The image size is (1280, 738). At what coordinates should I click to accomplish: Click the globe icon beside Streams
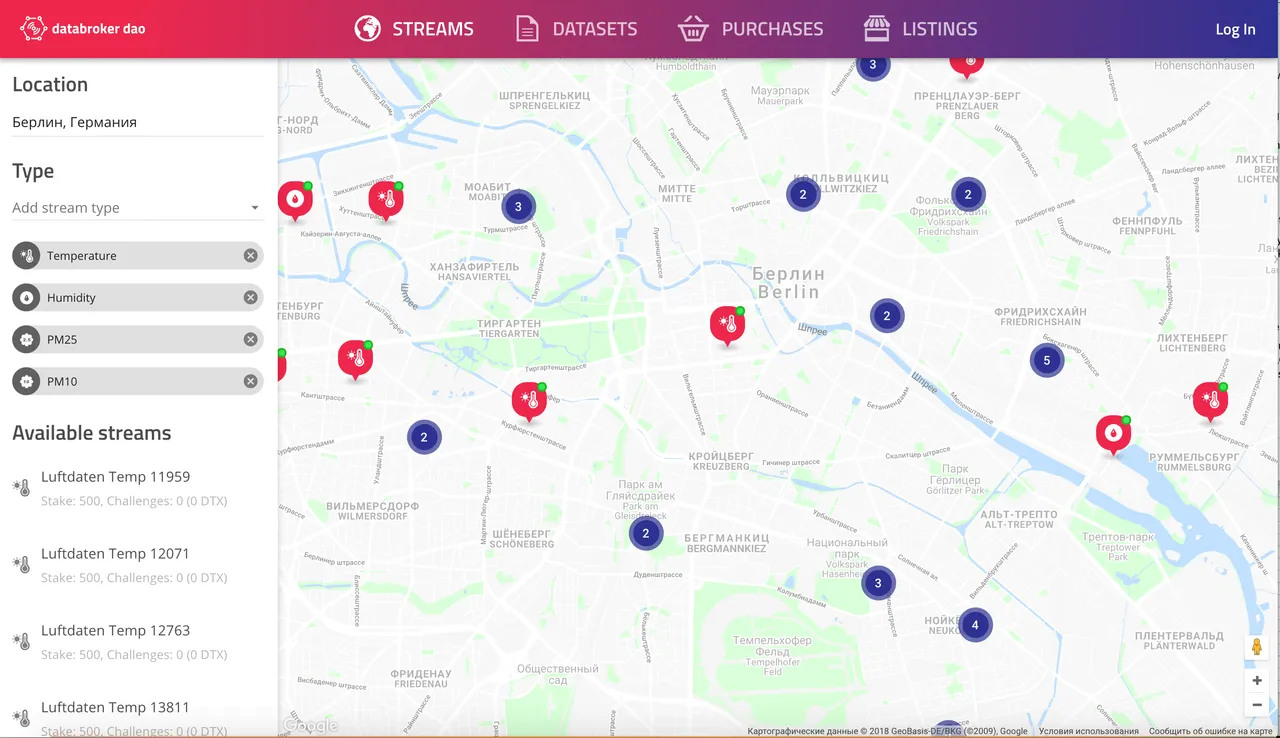click(x=368, y=29)
